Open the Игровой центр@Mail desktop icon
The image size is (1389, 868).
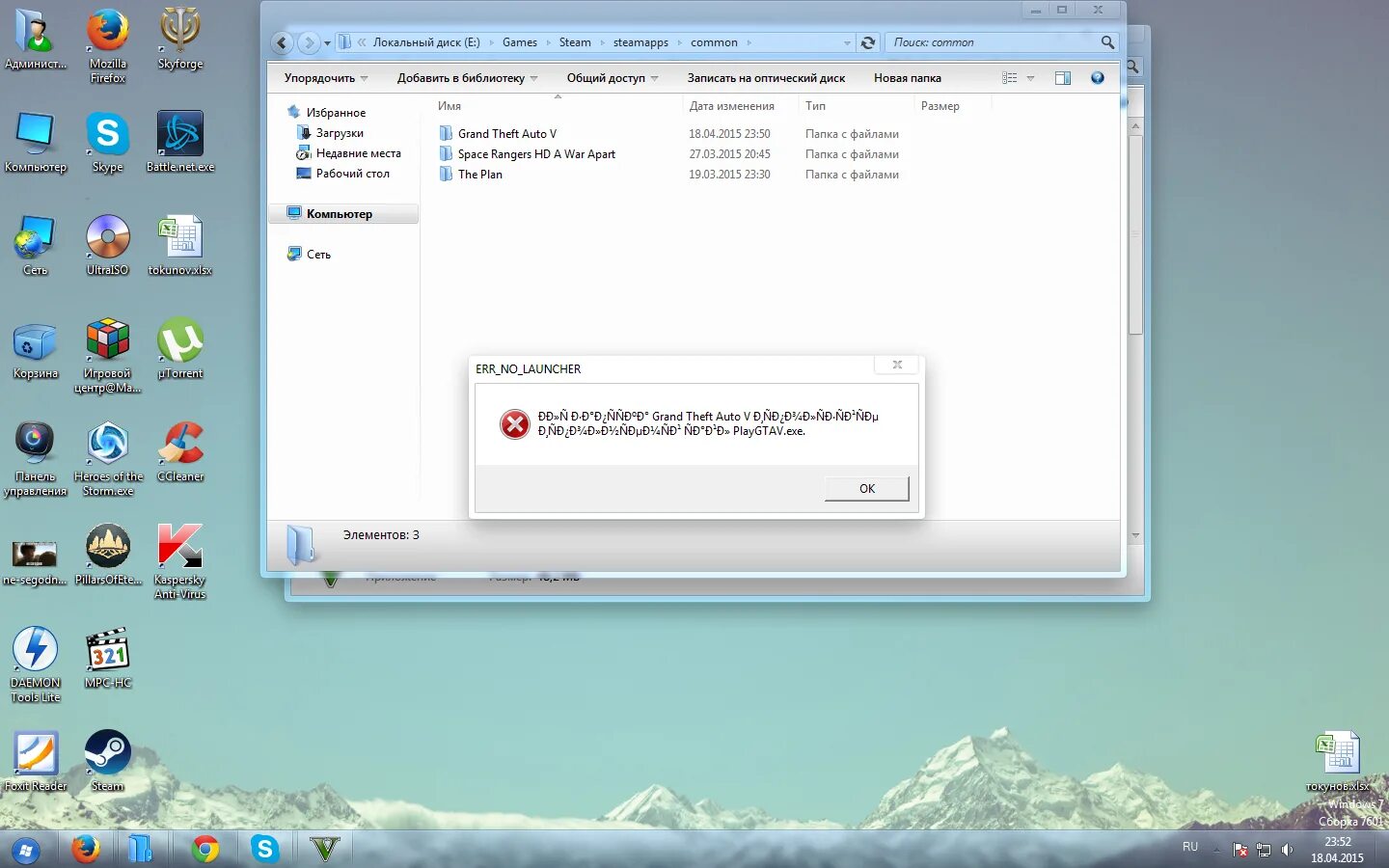[x=107, y=356]
